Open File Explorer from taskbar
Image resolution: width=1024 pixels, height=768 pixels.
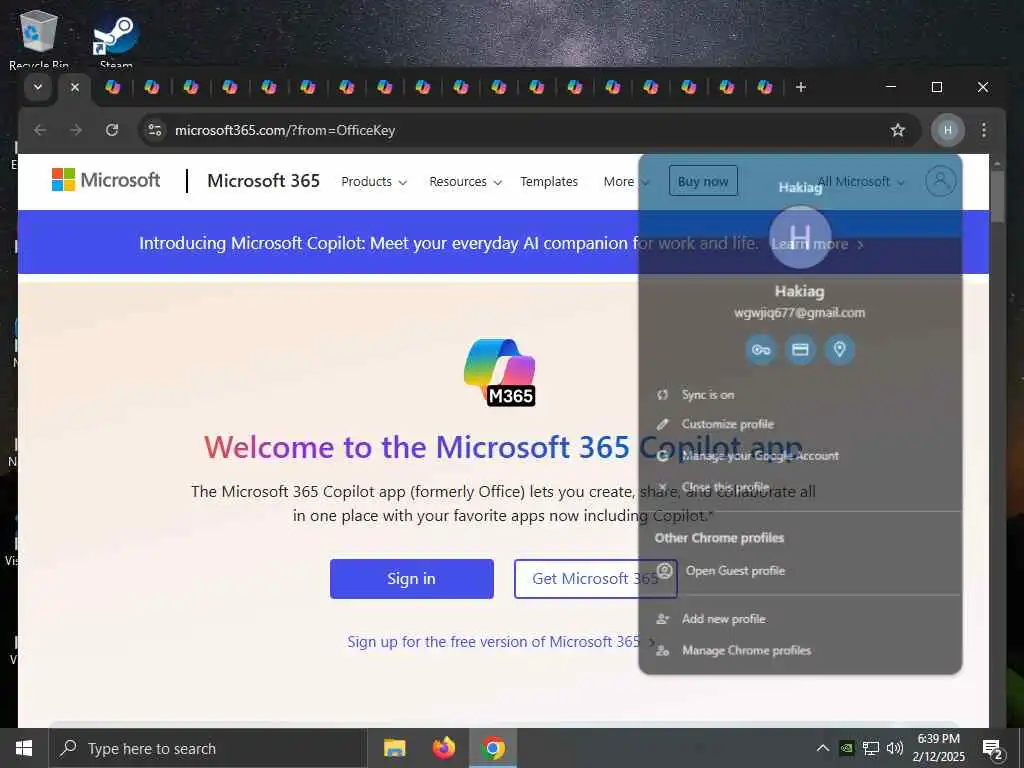pos(394,748)
